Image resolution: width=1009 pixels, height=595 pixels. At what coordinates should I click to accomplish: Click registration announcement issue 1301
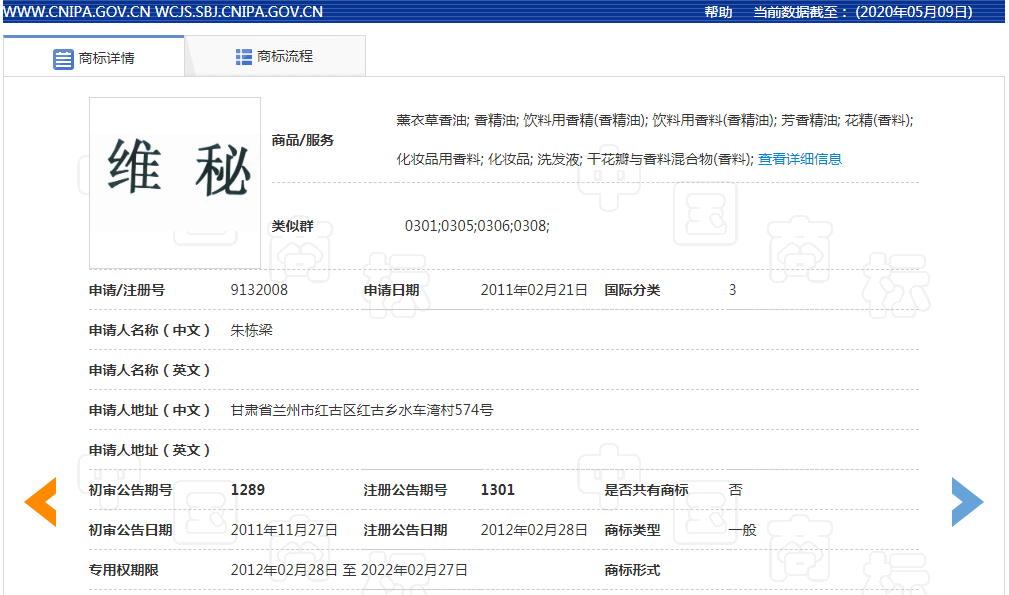(x=497, y=490)
